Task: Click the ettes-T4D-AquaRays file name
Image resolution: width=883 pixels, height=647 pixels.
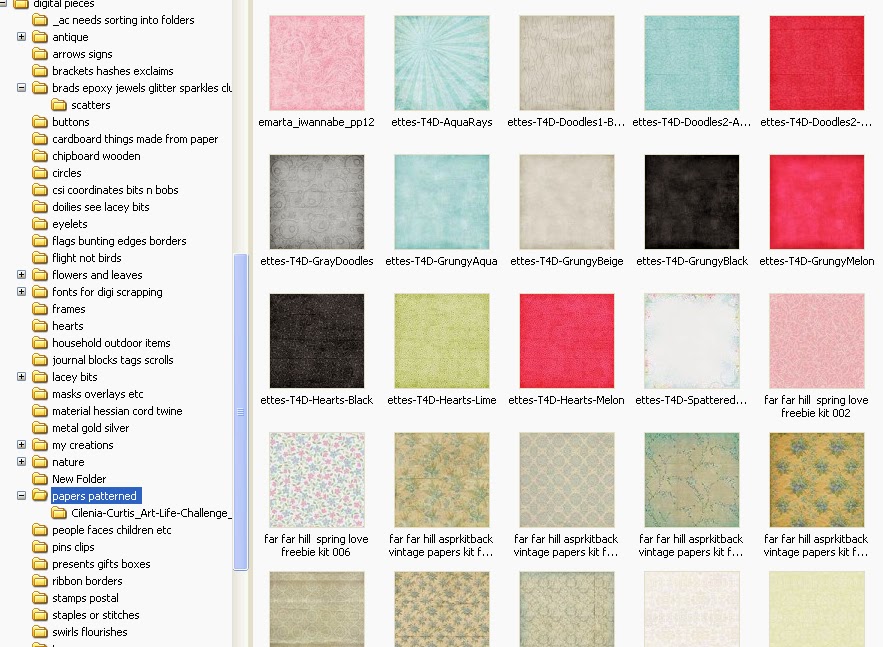Action: tap(442, 122)
